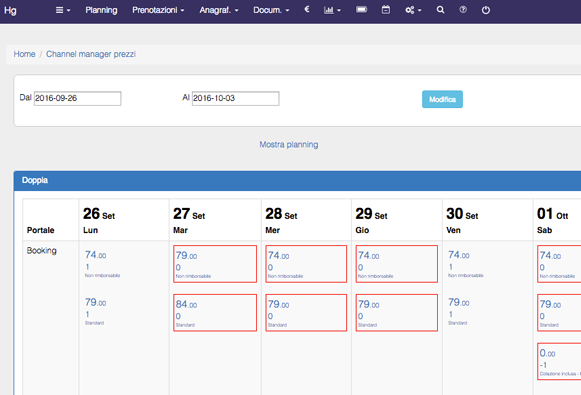Go to Home breadcrumb link
The width and height of the screenshot is (581, 395).
tap(24, 54)
